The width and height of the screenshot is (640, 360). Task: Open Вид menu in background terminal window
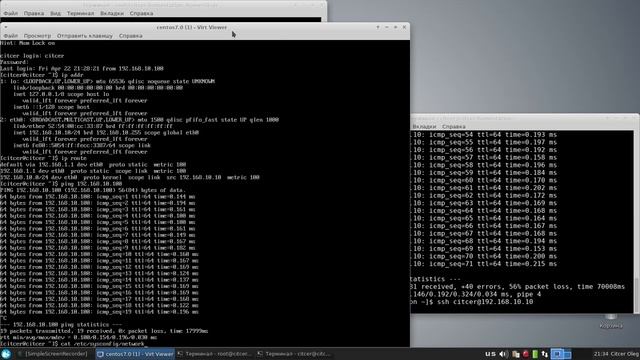coord(56,13)
